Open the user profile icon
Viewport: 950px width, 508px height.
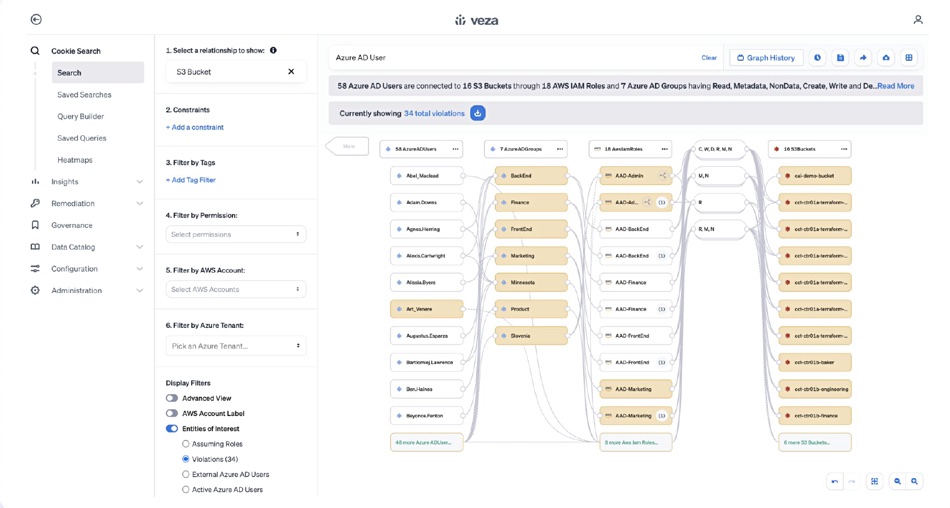[x=918, y=20]
